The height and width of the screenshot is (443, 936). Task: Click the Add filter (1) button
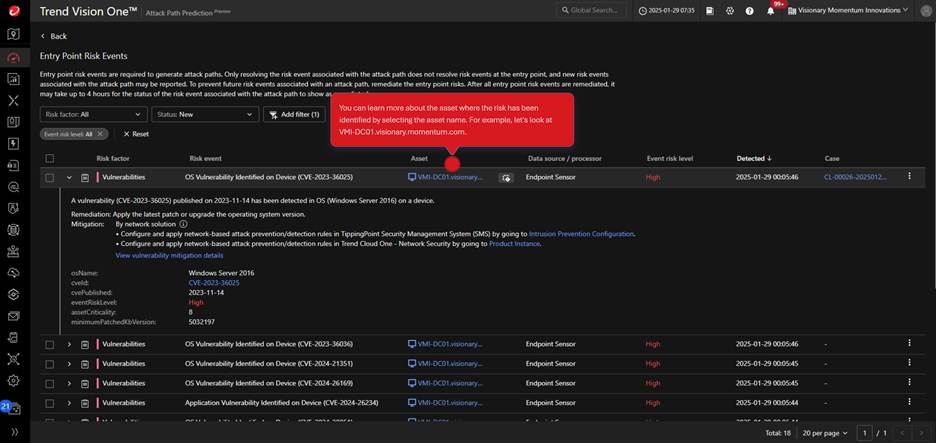[294, 114]
